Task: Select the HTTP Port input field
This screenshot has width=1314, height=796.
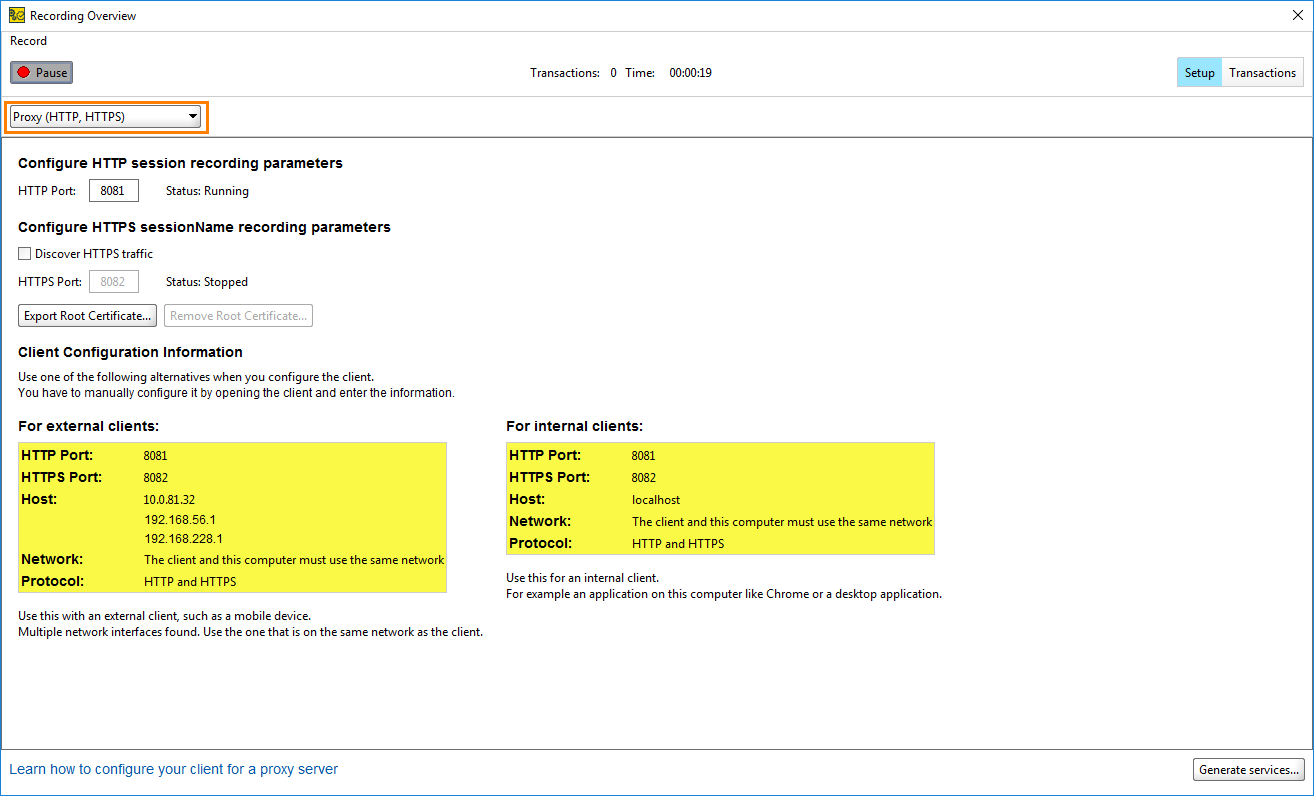Action: tap(113, 190)
